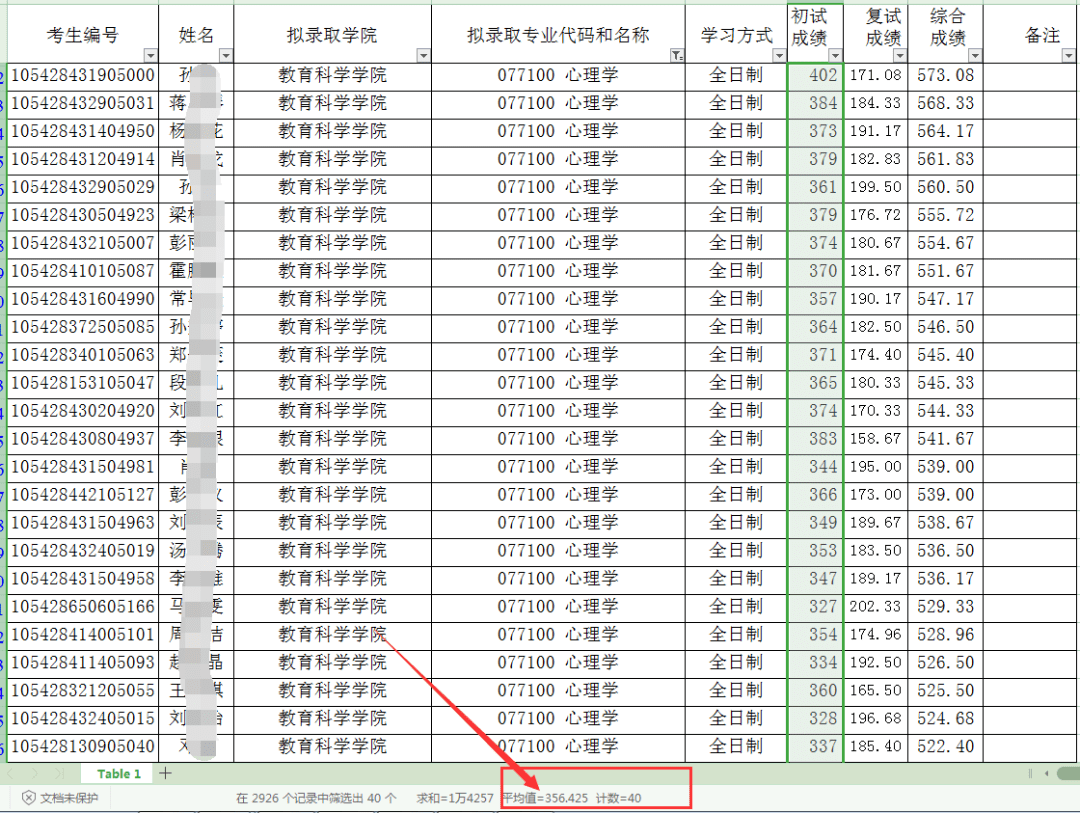Viewport: 1080px width, 813px height.
Task: Select 复试成绩 cell showing 158.67
Action: (875, 440)
